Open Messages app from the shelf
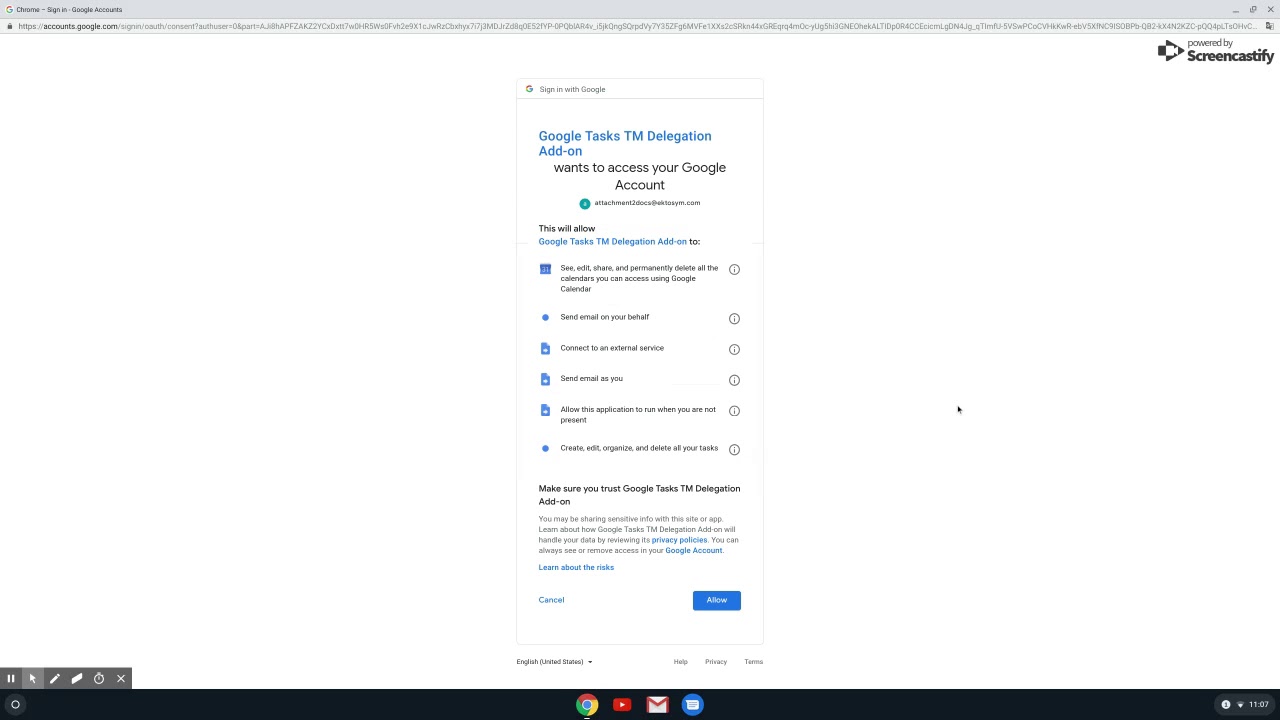 [x=692, y=705]
